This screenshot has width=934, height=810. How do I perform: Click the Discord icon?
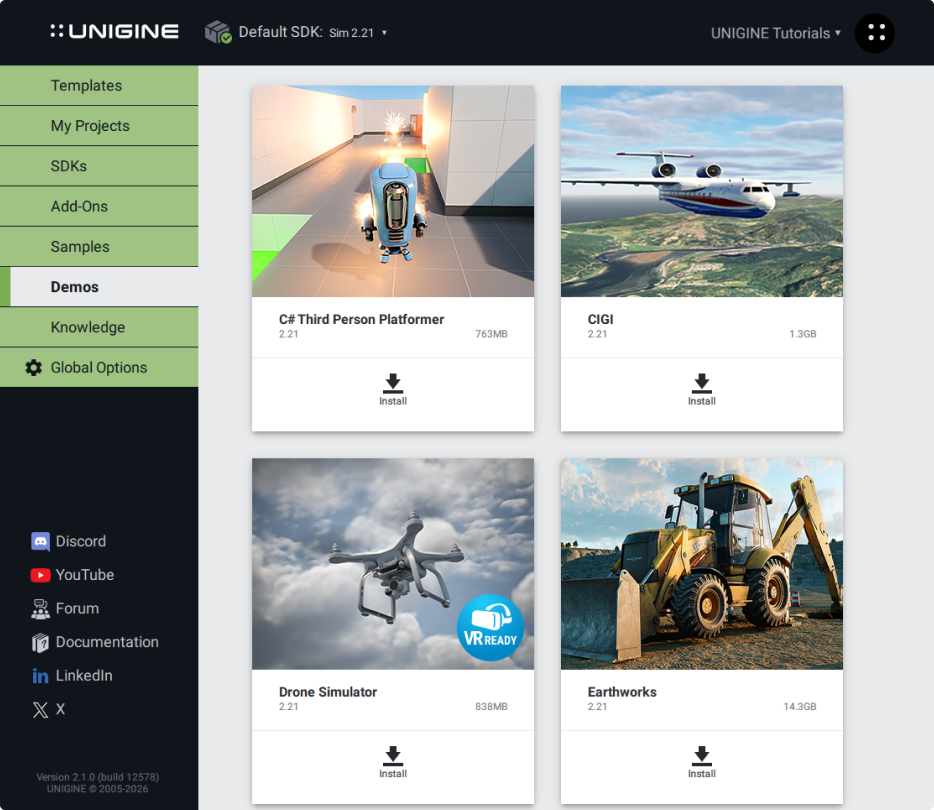40,541
